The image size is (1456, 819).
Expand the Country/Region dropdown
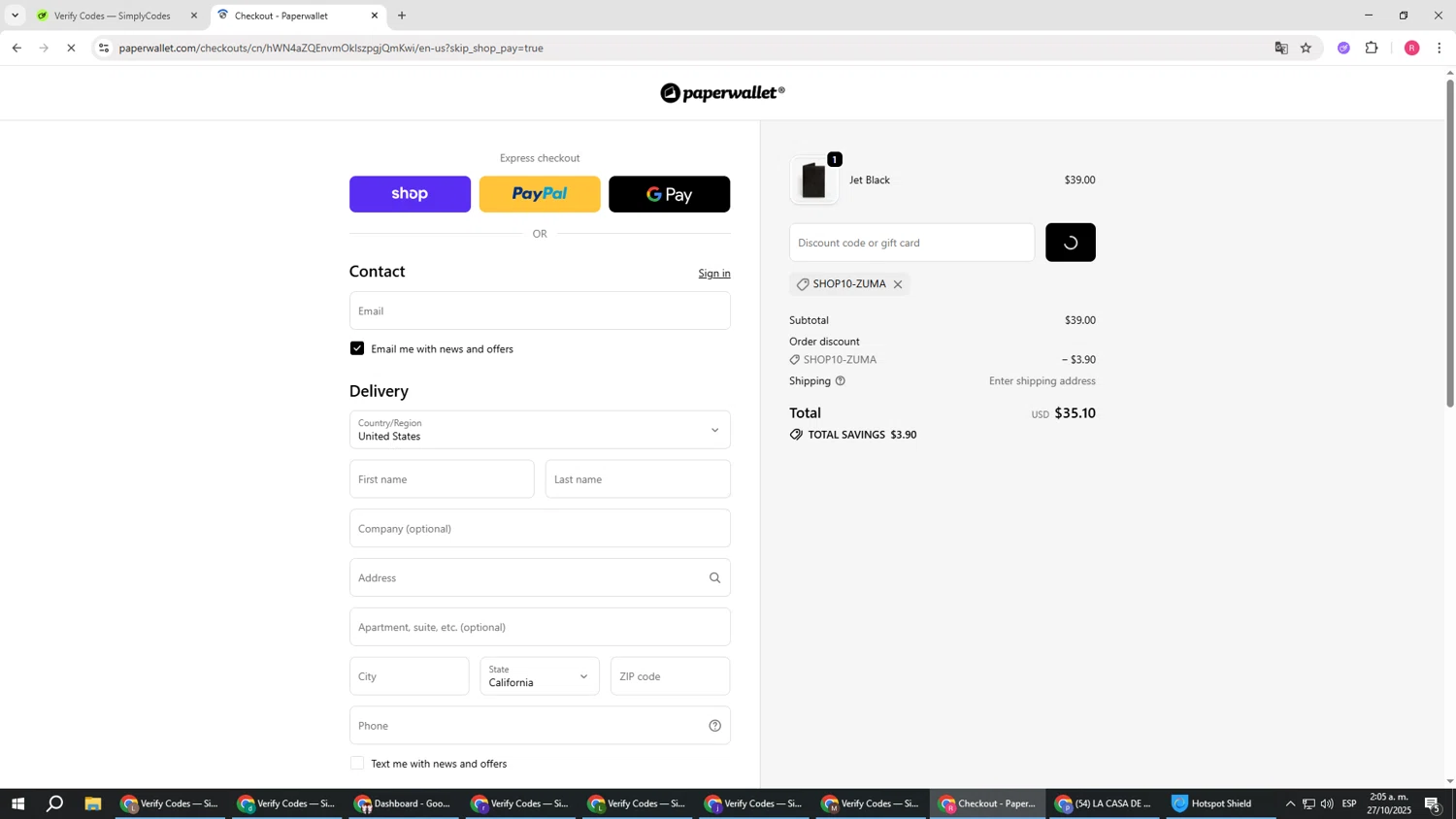click(540, 430)
